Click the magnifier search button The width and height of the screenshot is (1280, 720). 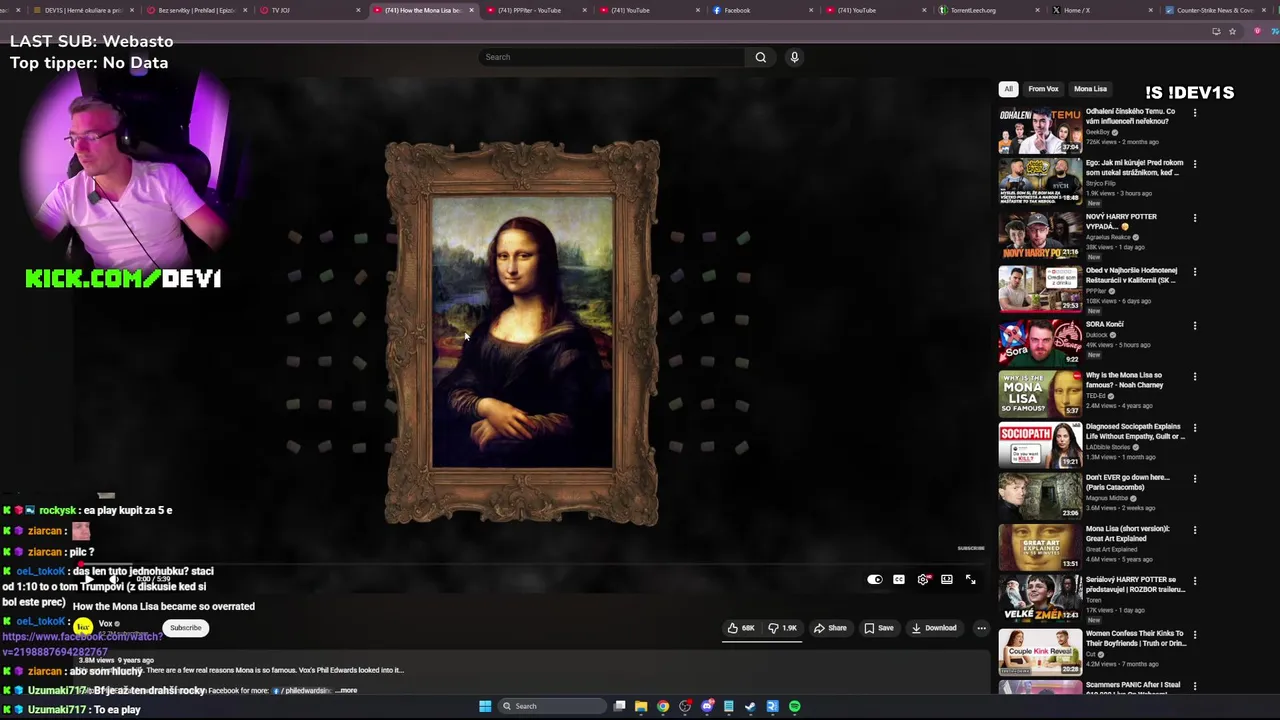tap(761, 57)
